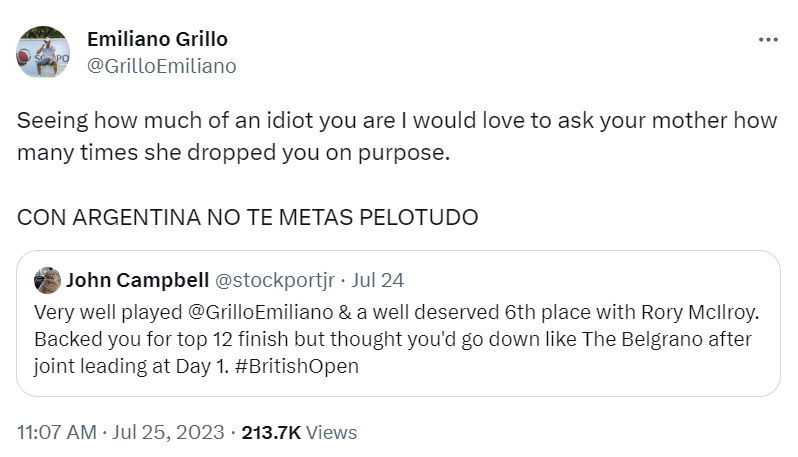Viewport: 798px width, 457px height.
Task: Click the "CON ARGENTINA NO TE METAS PELOTUDO" line
Action: click(248, 217)
